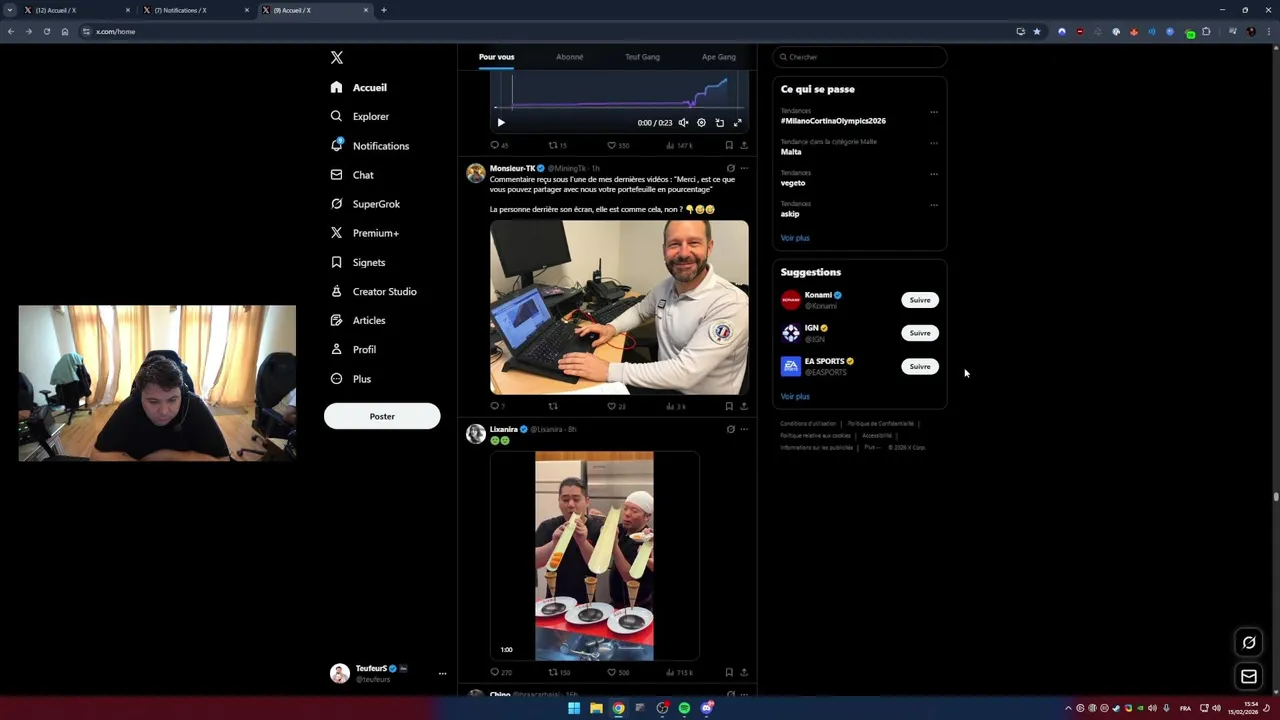The width and height of the screenshot is (1280, 720).
Task: Share the chart video post
Action: tap(744, 145)
